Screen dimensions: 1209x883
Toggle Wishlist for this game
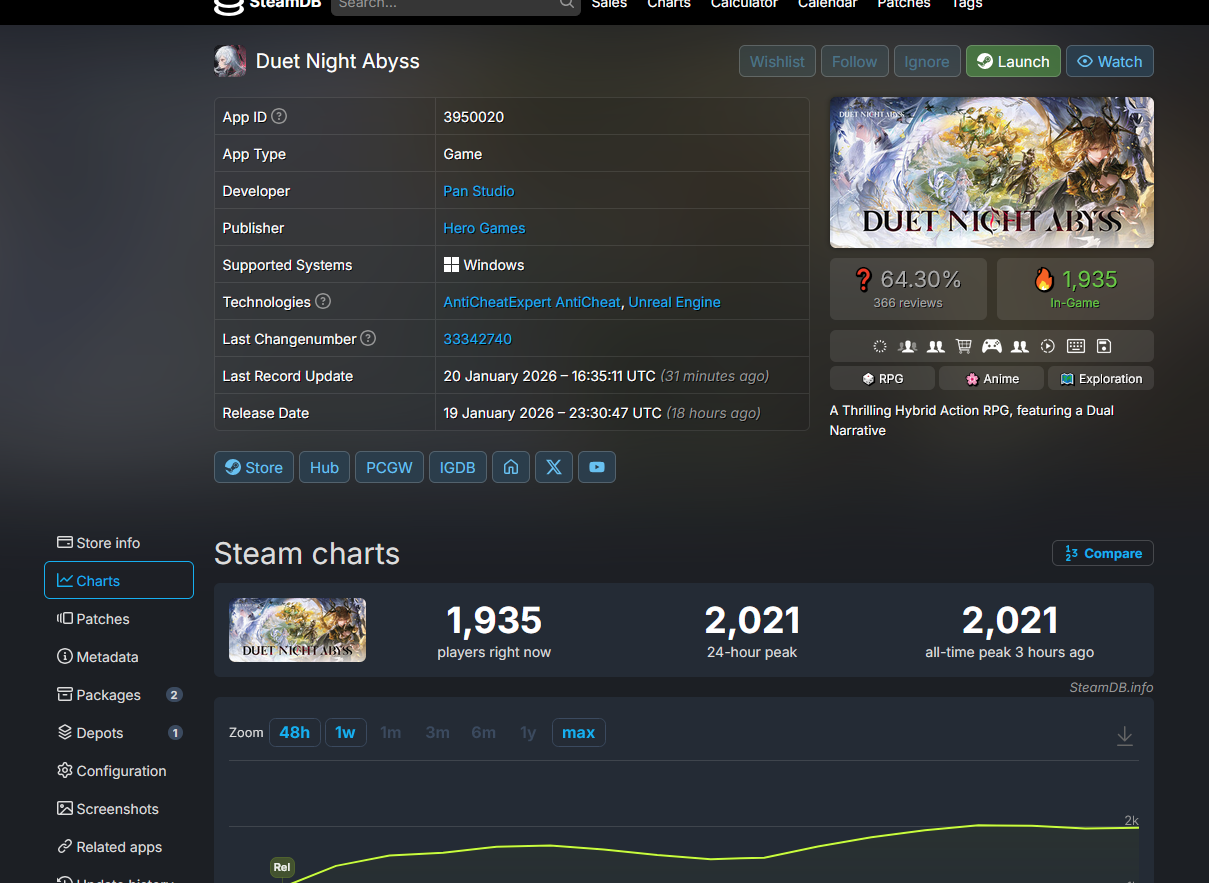(x=777, y=61)
